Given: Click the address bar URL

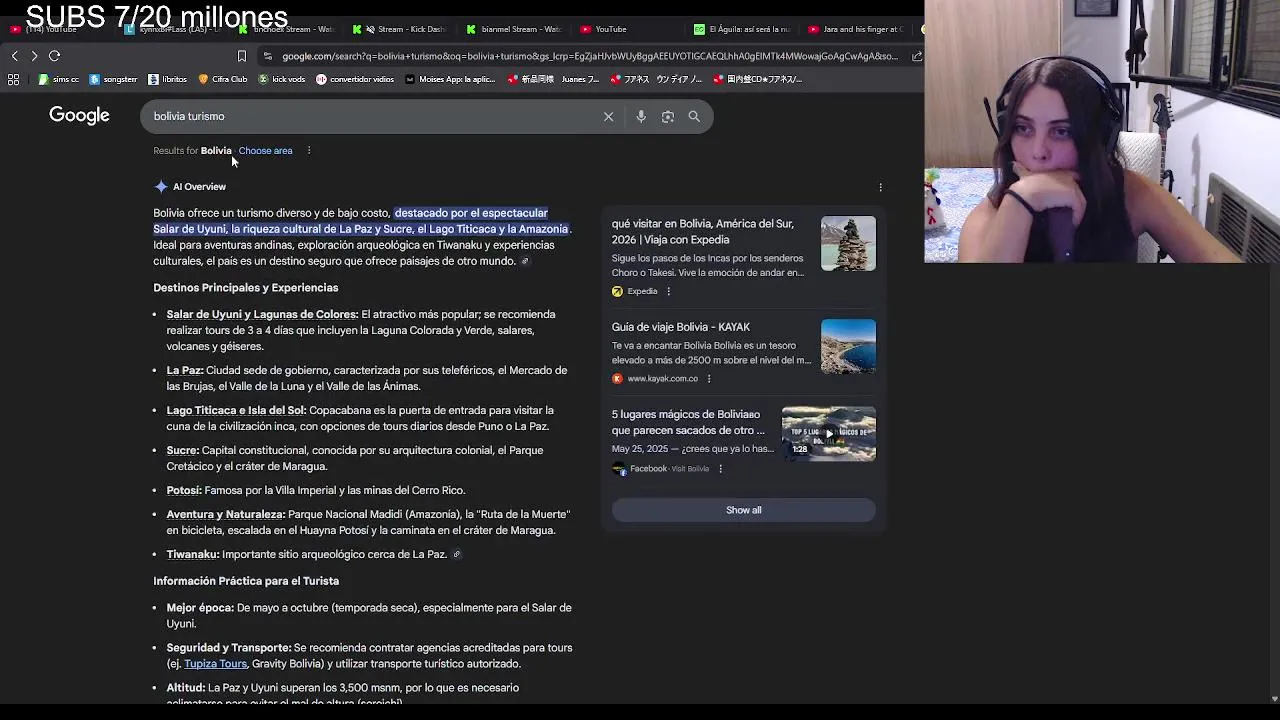Looking at the screenshot, I should [x=590, y=56].
